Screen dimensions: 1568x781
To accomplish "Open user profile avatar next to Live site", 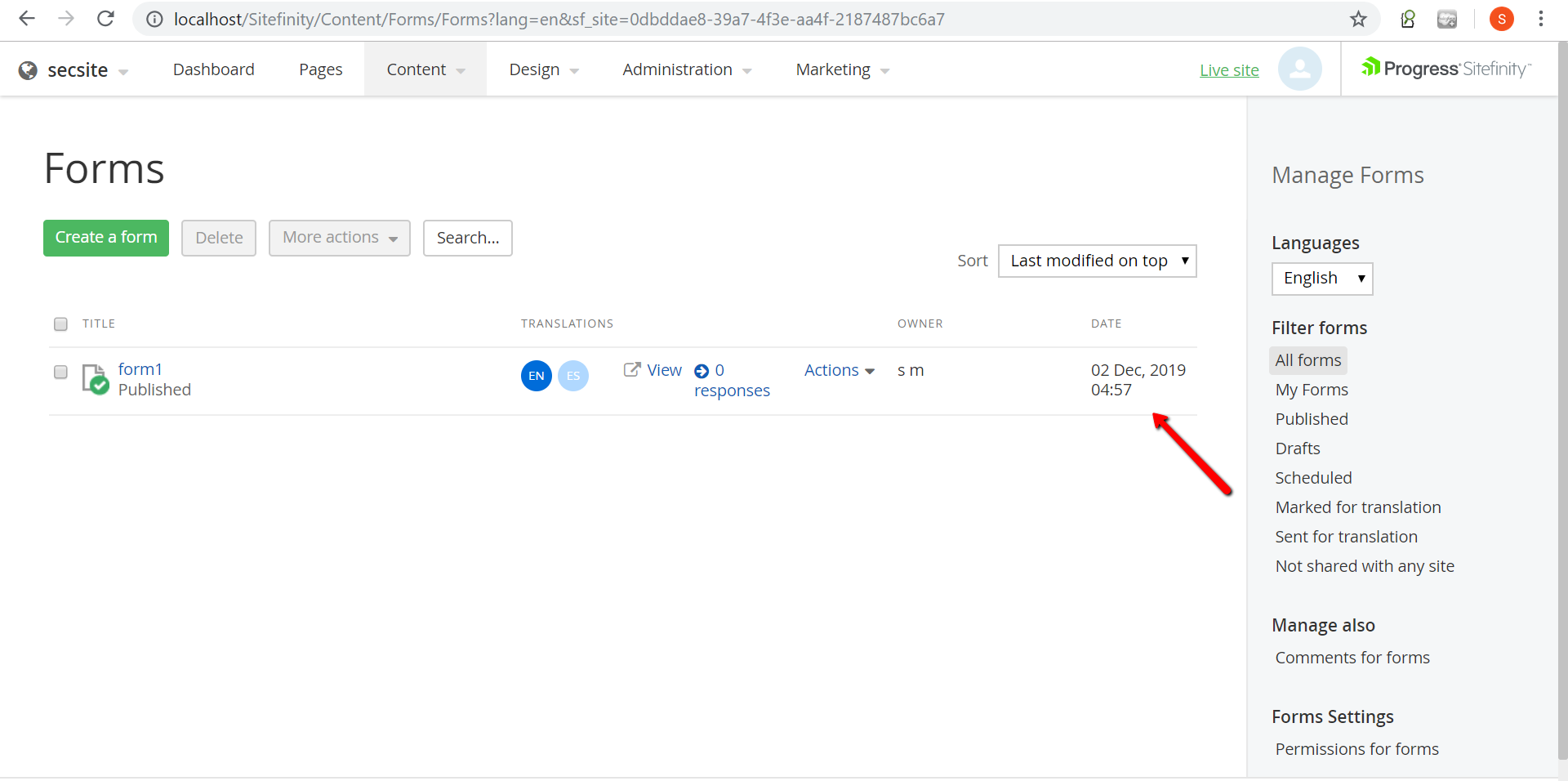I will (1300, 69).
